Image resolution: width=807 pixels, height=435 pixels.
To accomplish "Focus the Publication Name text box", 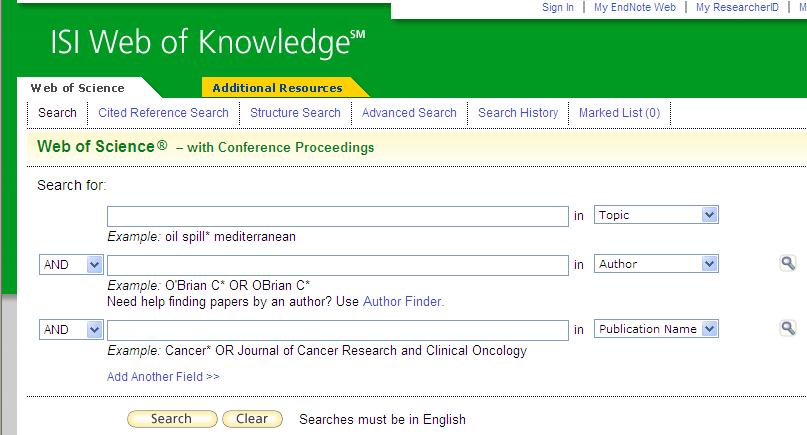I will point(338,330).
